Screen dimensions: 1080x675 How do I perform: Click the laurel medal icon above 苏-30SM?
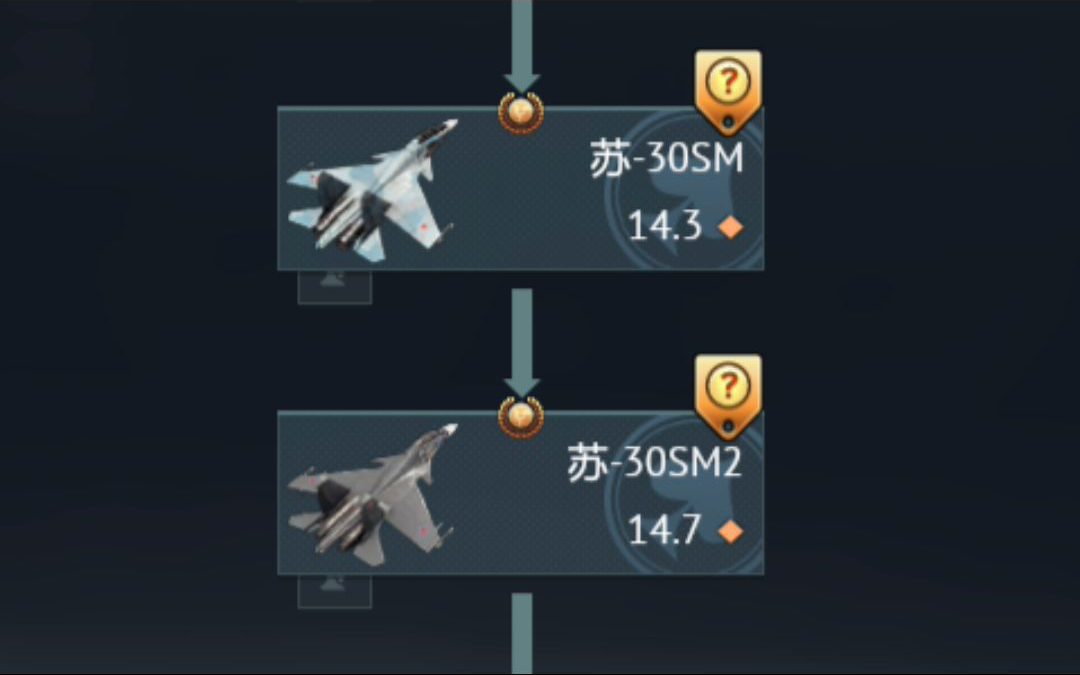click(x=521, y=112)
